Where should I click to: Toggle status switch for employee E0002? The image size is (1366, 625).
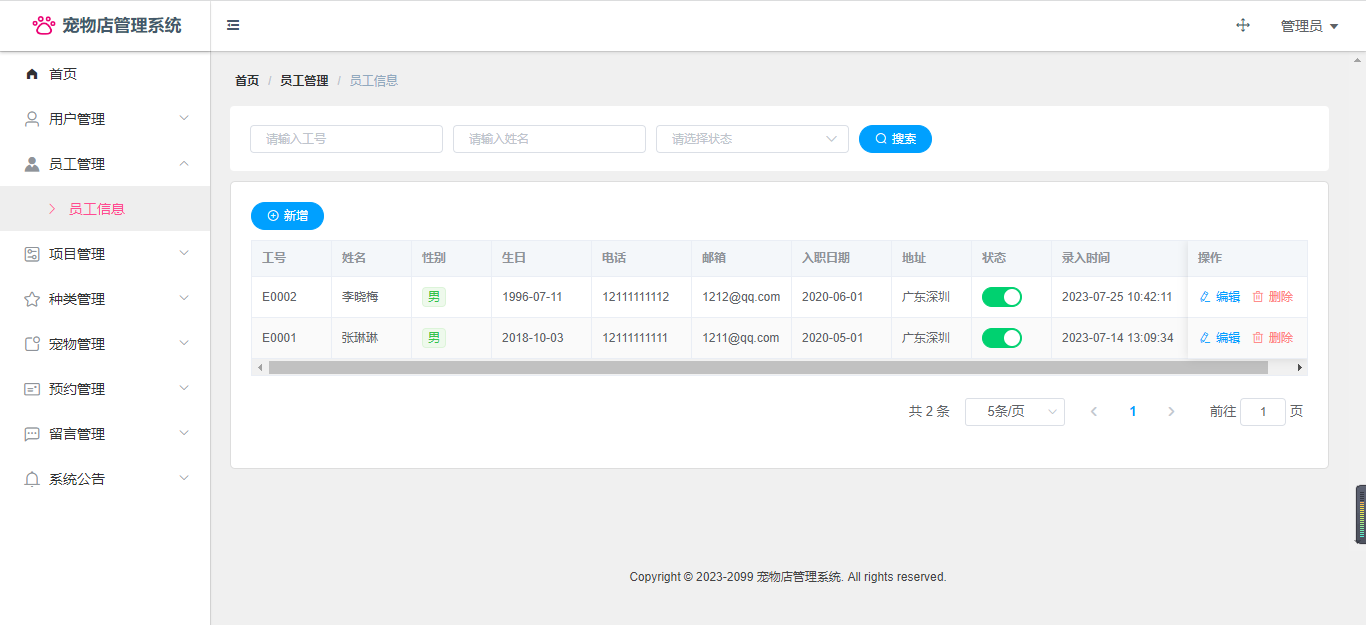[1001, 297]
